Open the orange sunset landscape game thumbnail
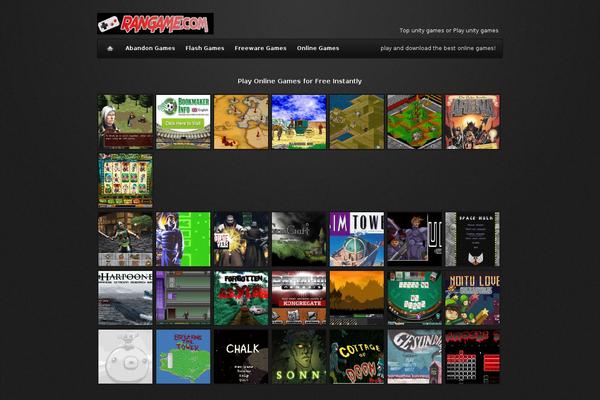 point(357,298)
